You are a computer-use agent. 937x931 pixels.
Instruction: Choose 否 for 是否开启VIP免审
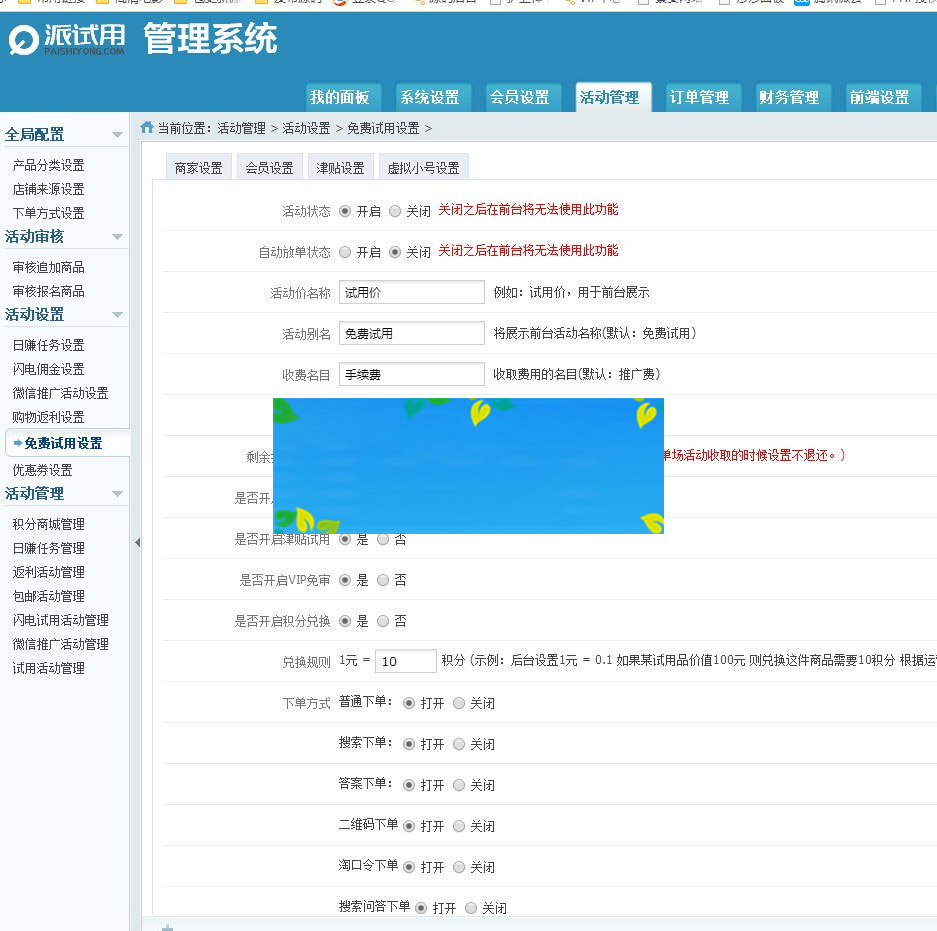pyautogui.click(x=383, y=580)
